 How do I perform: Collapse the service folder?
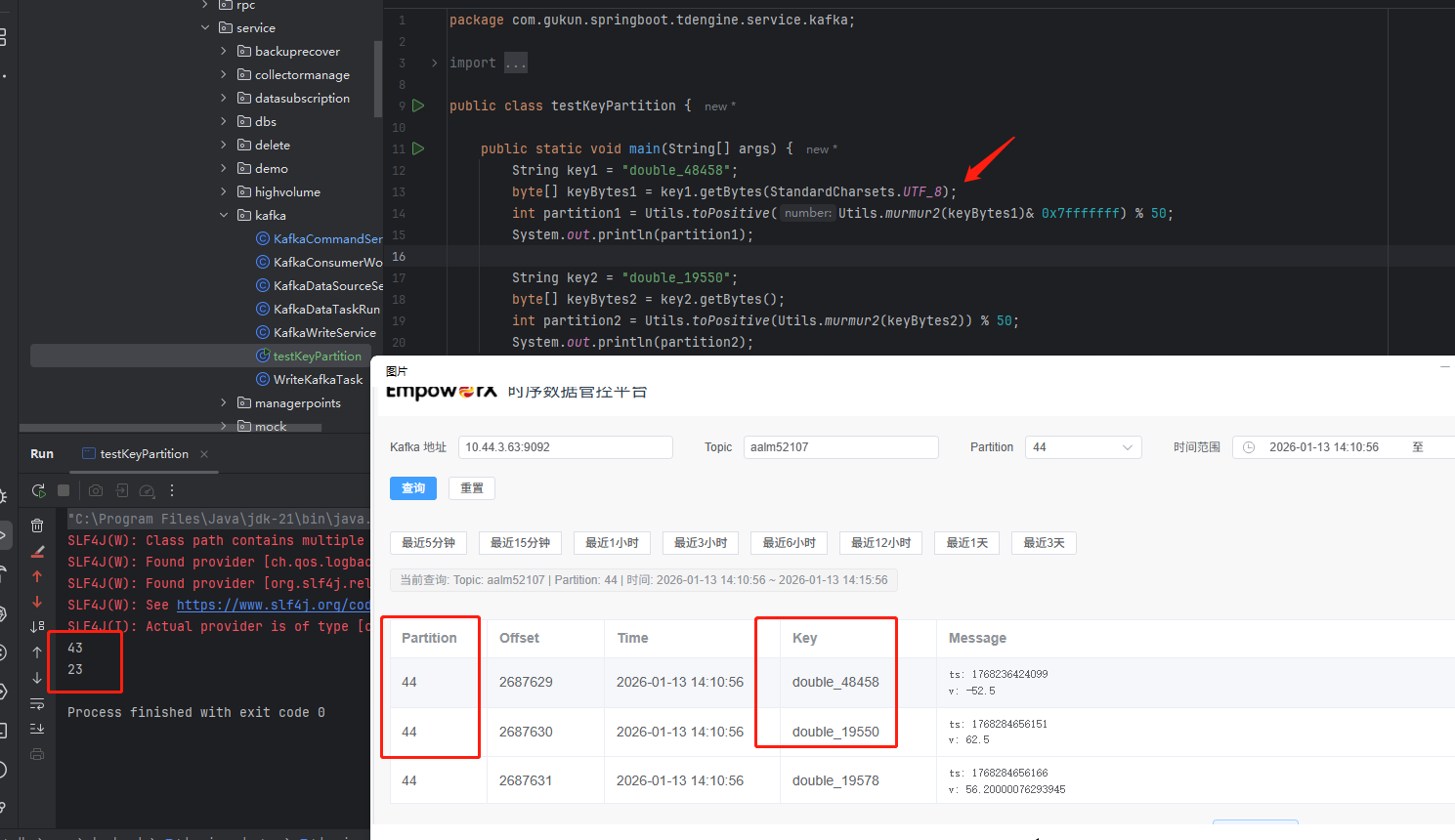(205, 27)
